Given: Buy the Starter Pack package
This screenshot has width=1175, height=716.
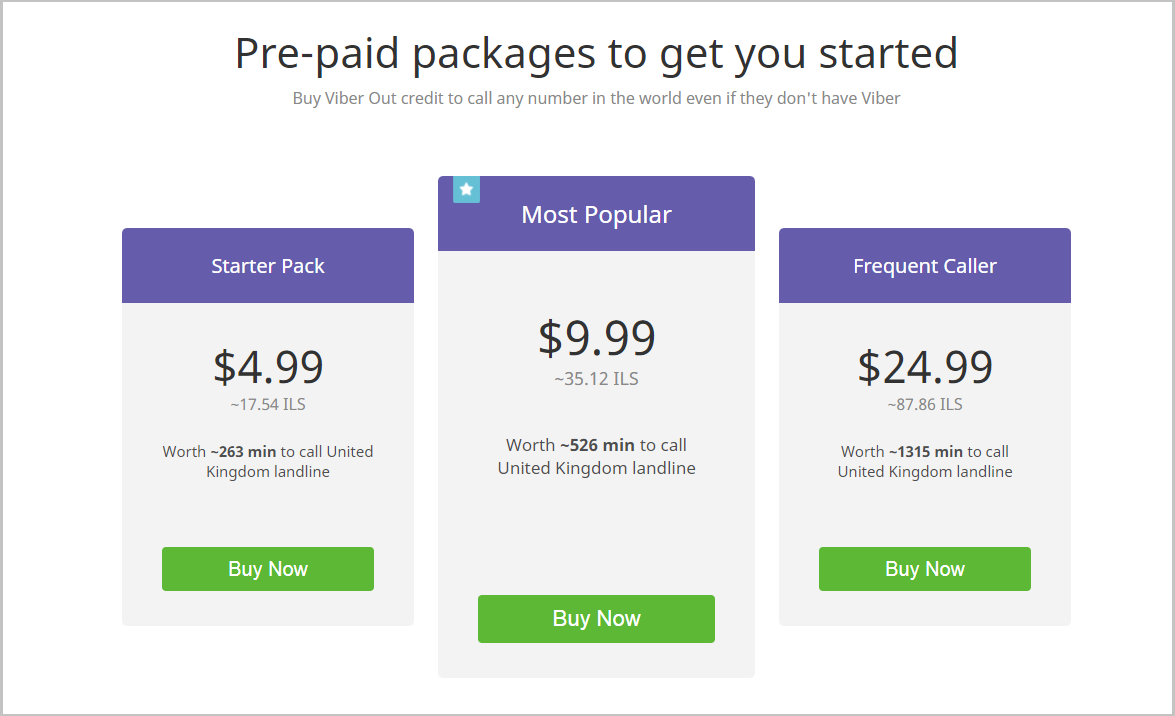Looking at the screenshot, I should 268,569.
